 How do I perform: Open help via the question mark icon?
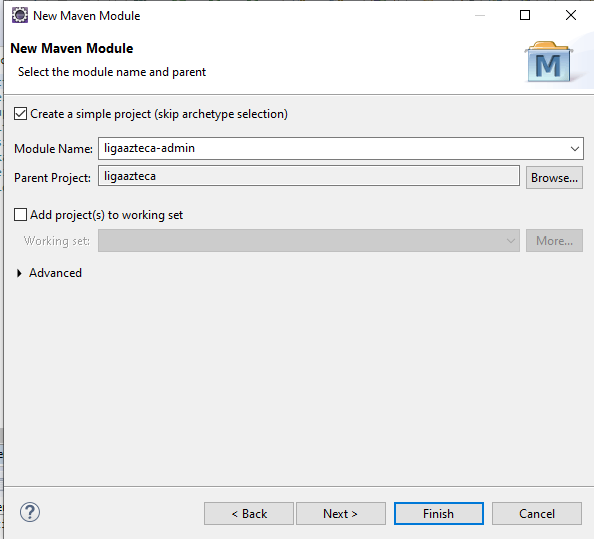[30, 512]
